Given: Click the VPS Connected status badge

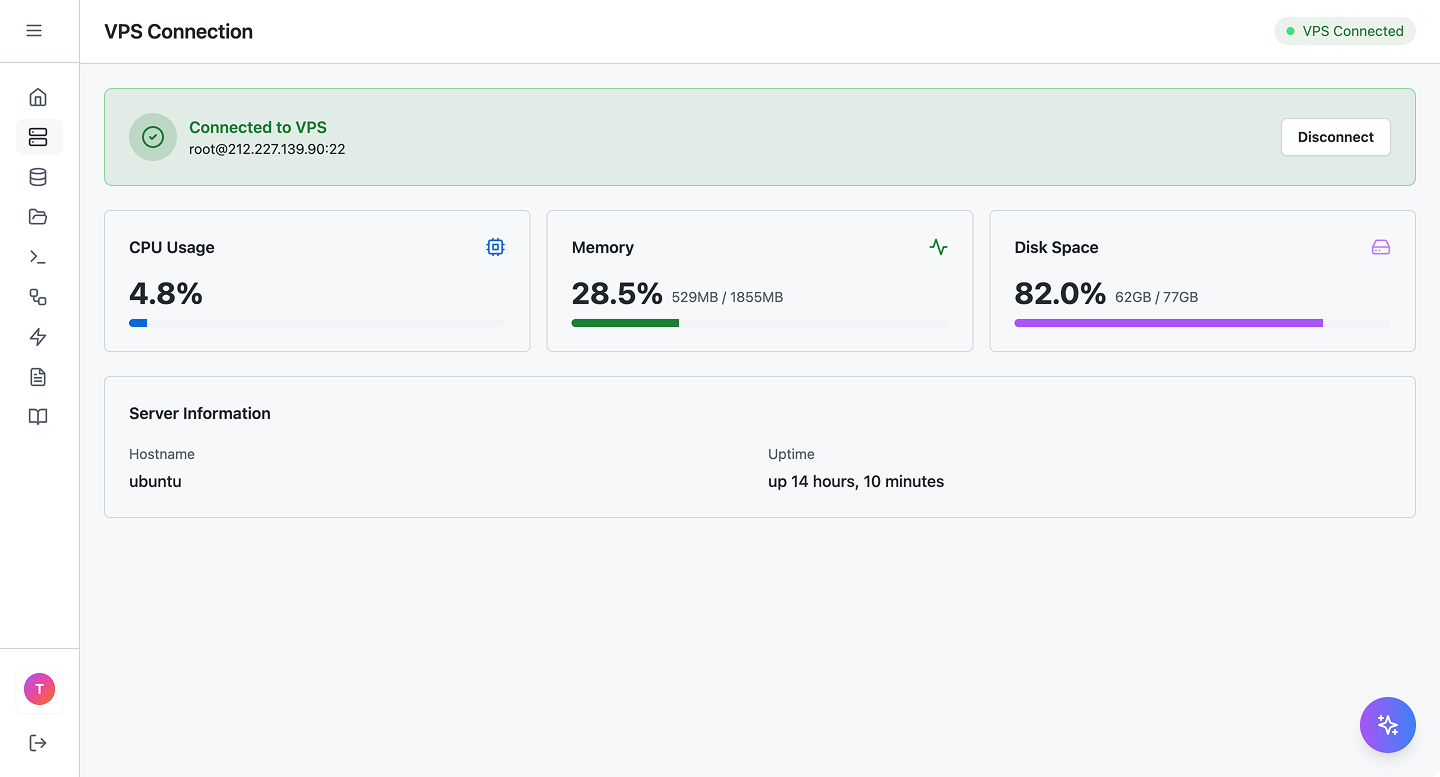Looking at the screenshot, I should coord(1344,31).
